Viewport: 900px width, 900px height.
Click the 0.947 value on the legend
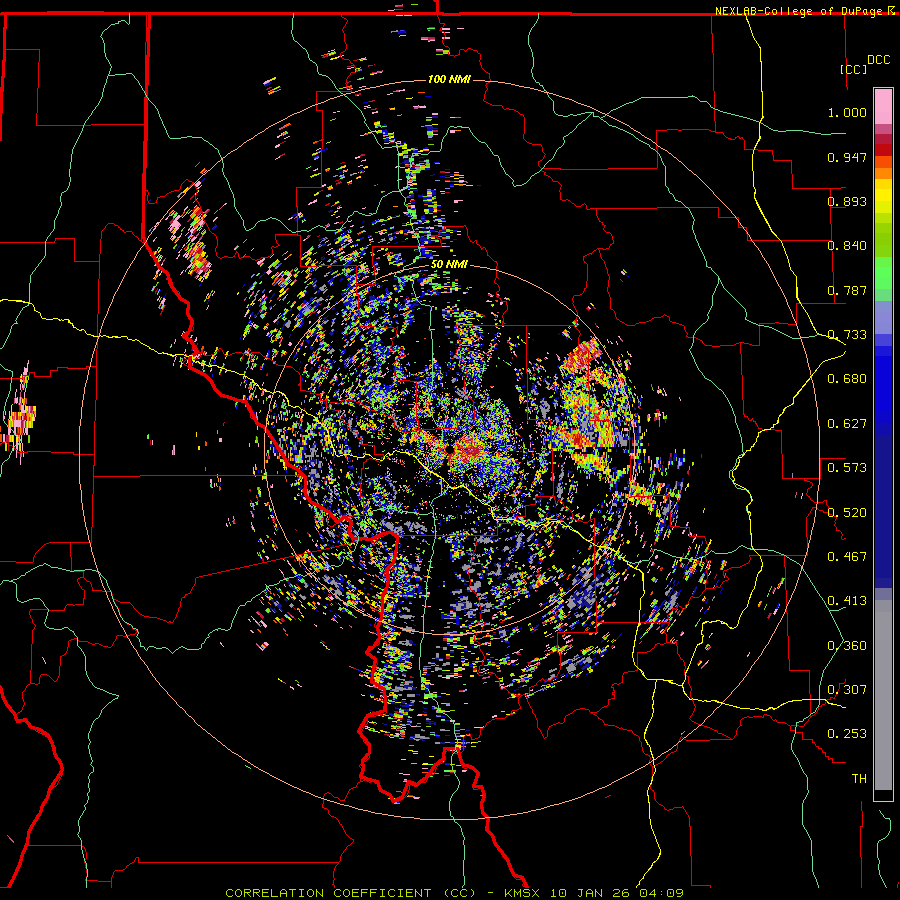coord(847,157)
